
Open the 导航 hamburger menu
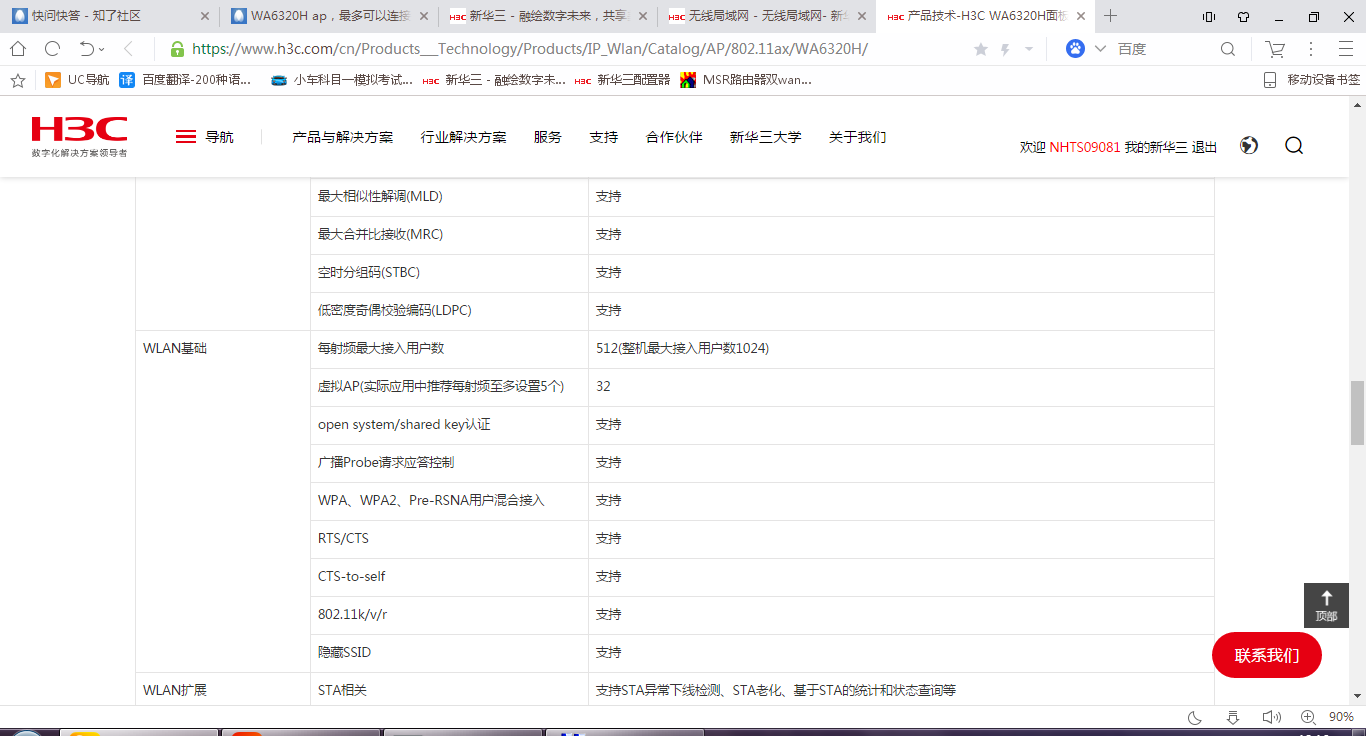pos(186,137)
